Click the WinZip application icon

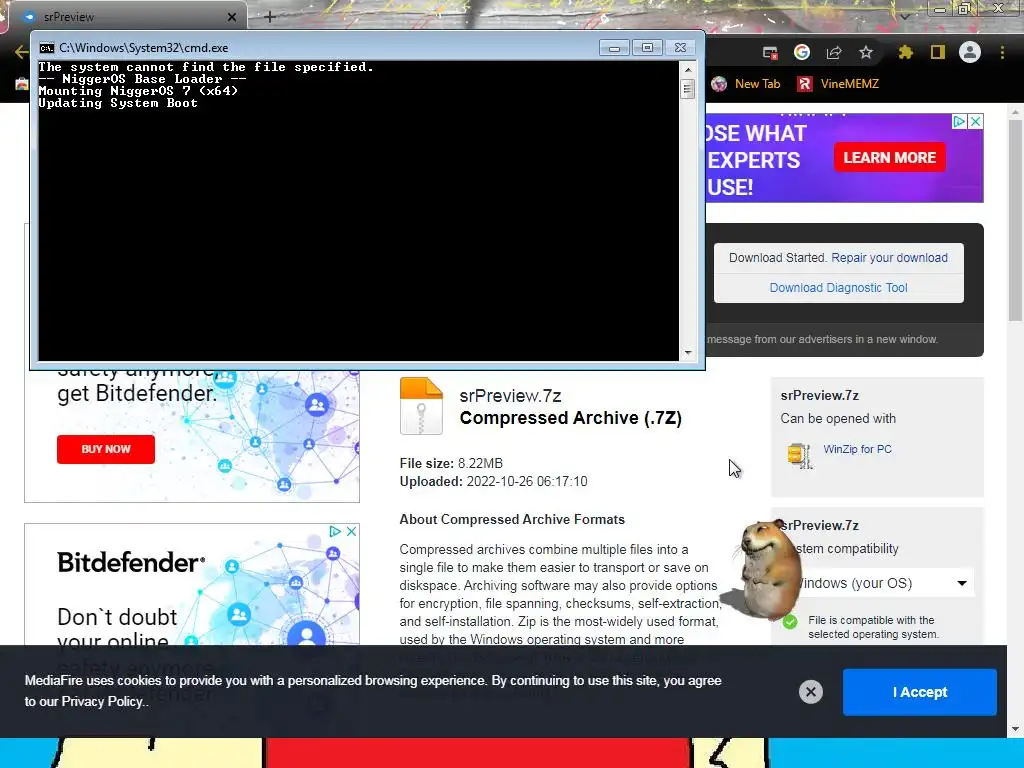coord(800,455)
